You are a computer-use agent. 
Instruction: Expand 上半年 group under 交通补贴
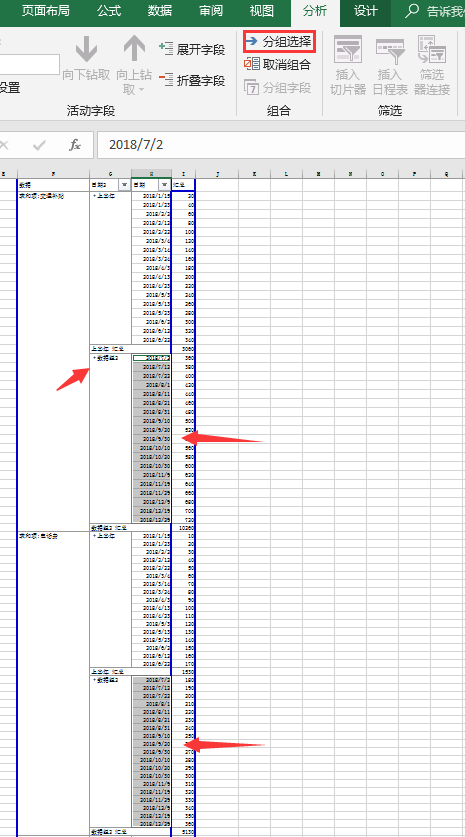(x=94, y=196)
